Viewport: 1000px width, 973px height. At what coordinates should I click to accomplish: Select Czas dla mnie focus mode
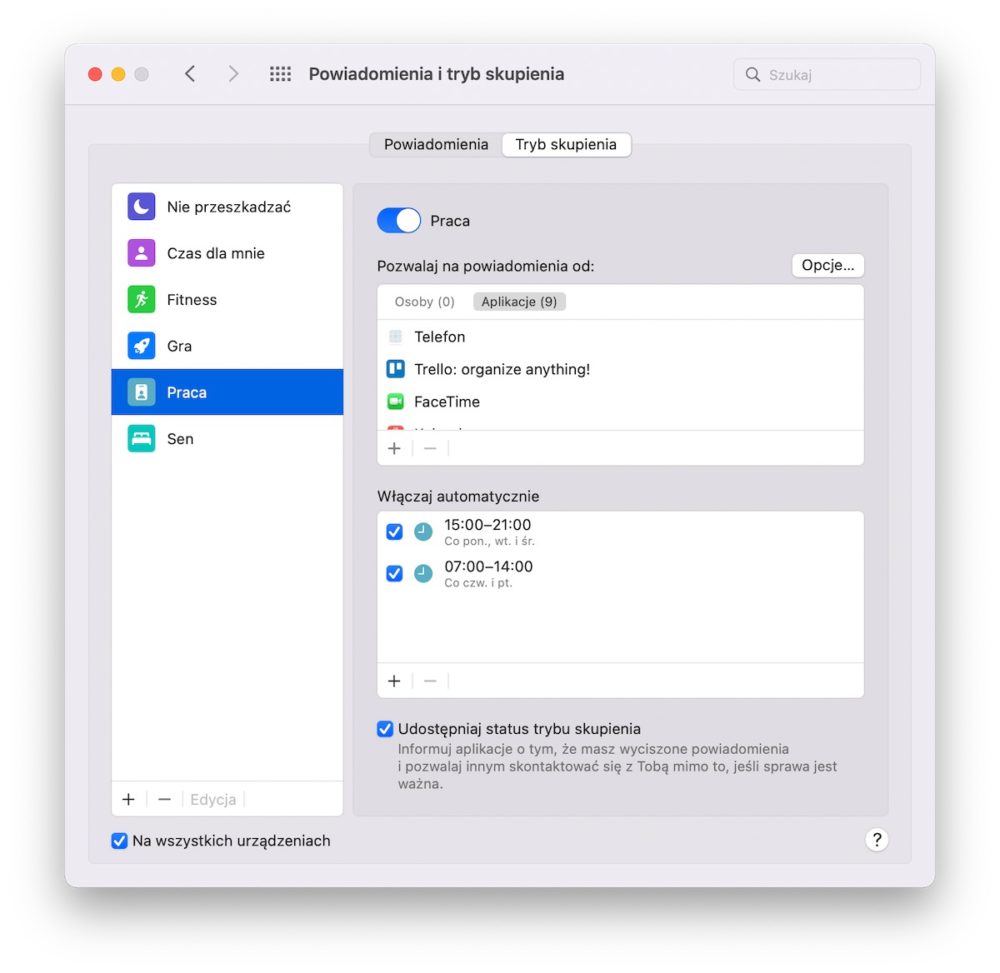click(227, 253)
